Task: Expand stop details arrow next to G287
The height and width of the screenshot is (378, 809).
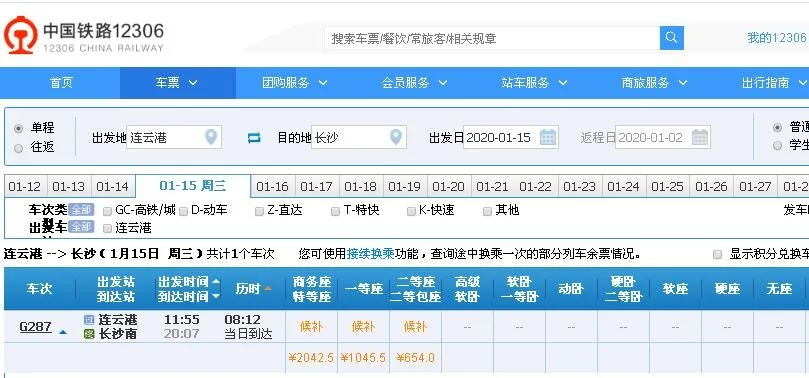Action: point(63,333)
